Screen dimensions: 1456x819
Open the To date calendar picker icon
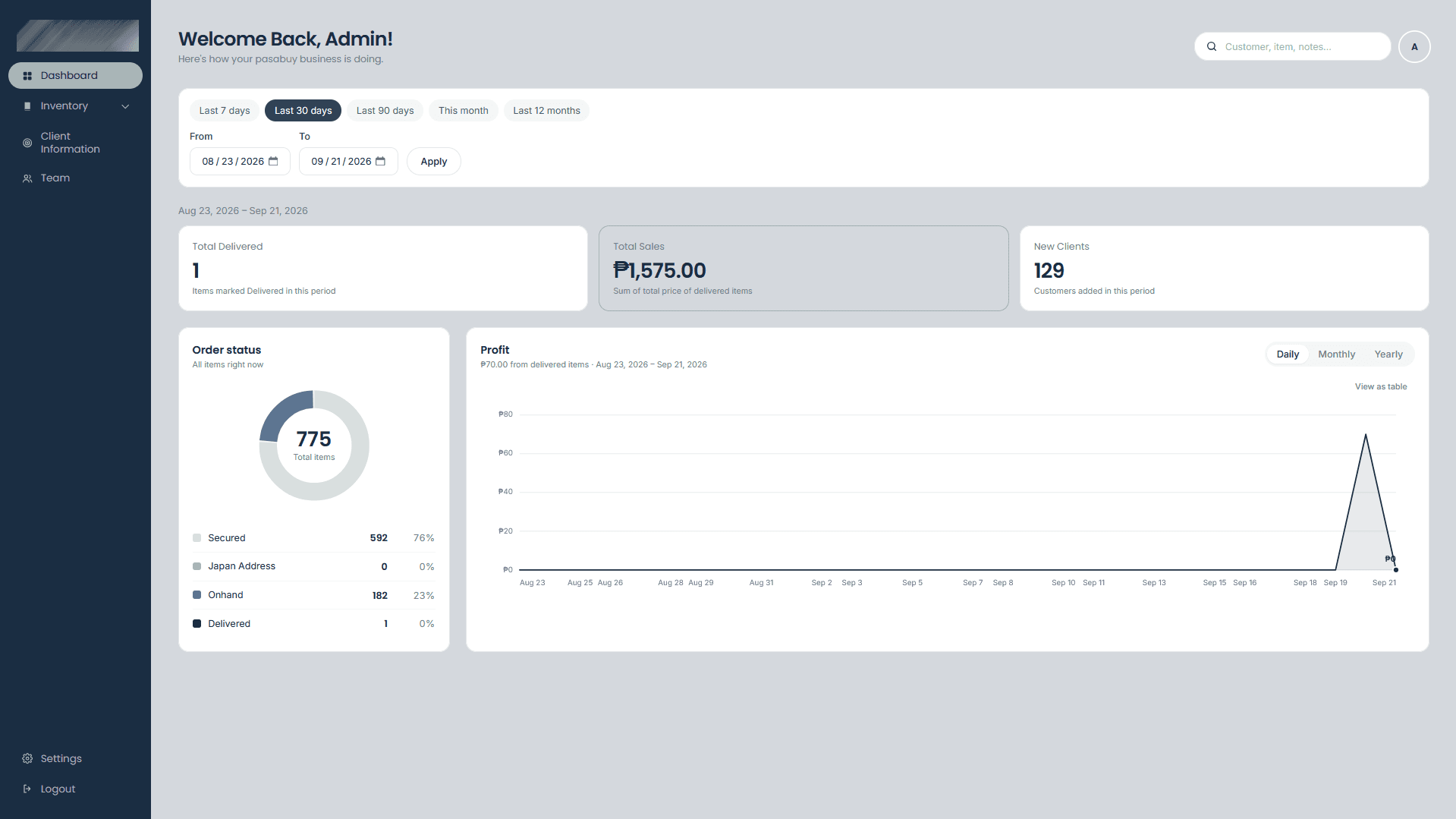[381, 161]
